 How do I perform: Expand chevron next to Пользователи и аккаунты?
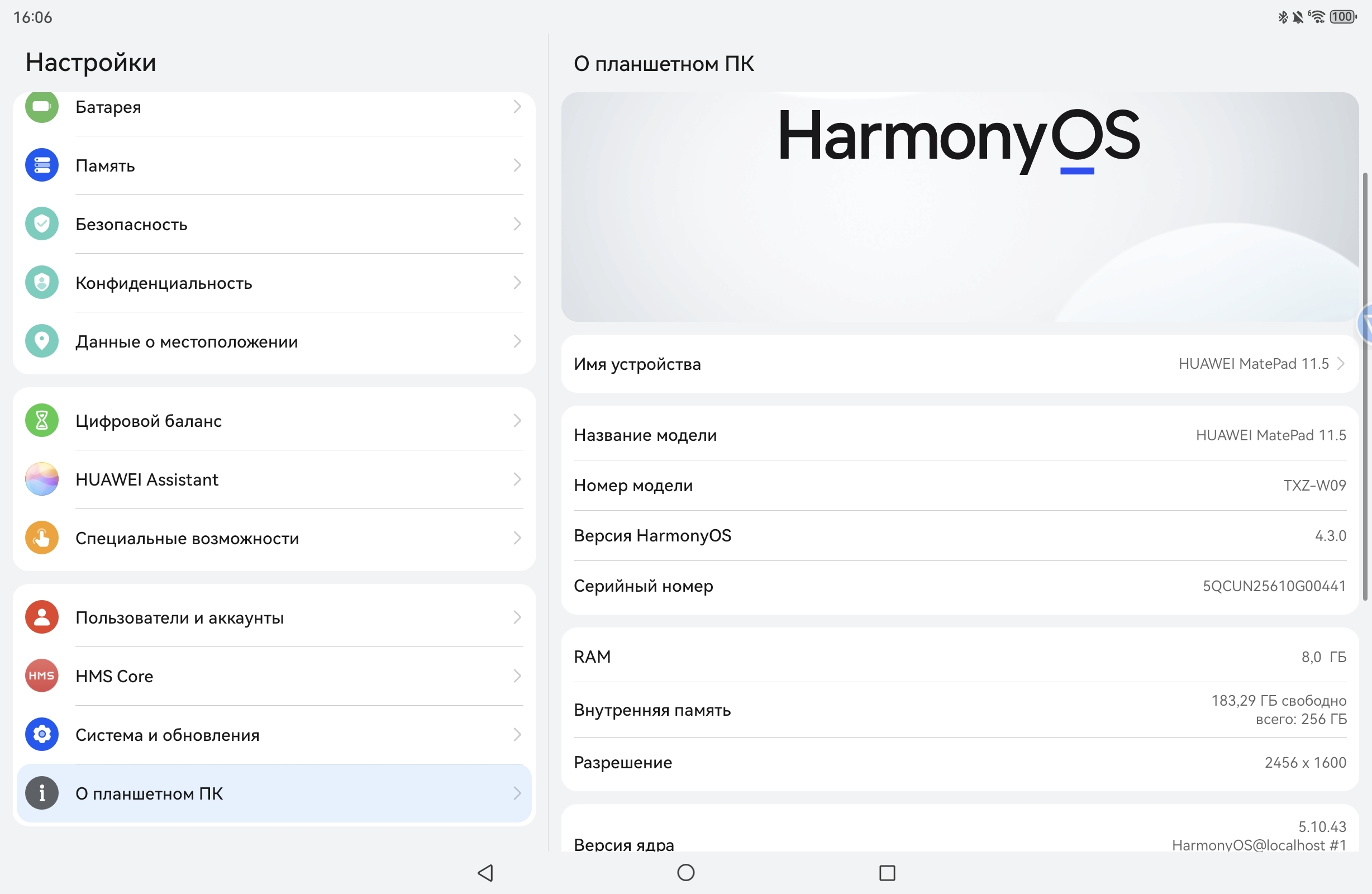tap(517, 618)
